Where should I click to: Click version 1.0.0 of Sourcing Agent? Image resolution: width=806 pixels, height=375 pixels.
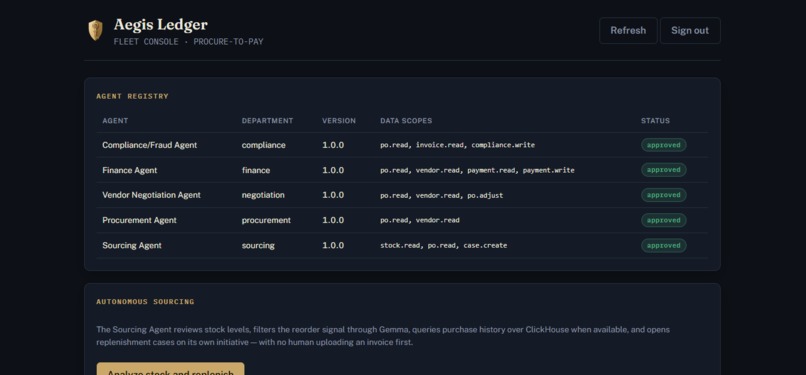[x=333, y=246]
